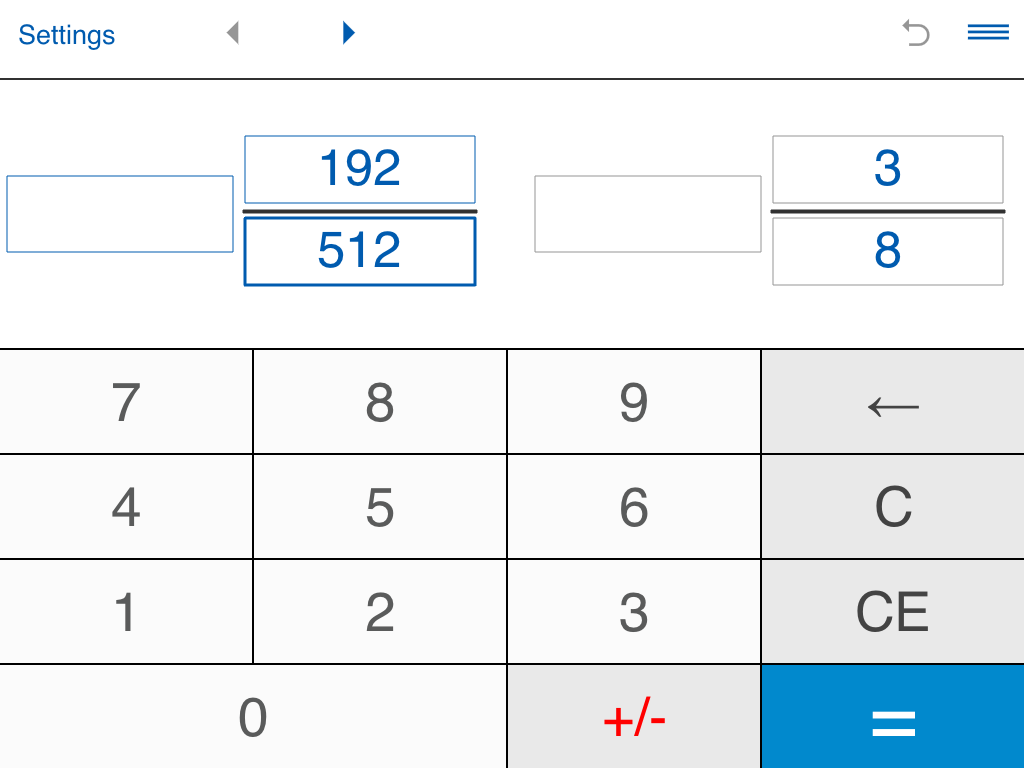Image resolution: width=1024 pixels, height=768 pixels.
Task: Click the empty whole-number input box
Action: (120, 214)
